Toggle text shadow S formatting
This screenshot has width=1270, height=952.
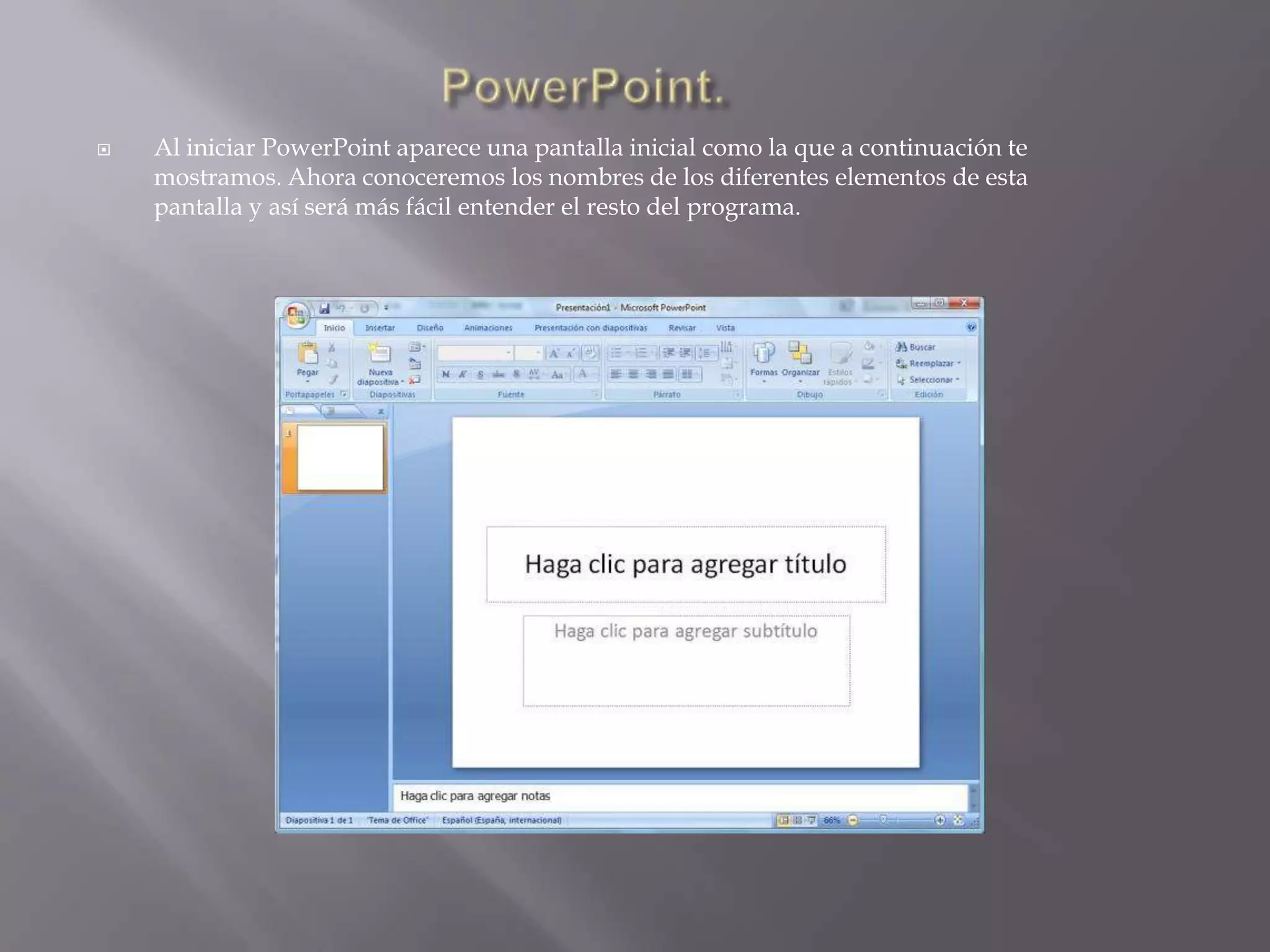517,374
